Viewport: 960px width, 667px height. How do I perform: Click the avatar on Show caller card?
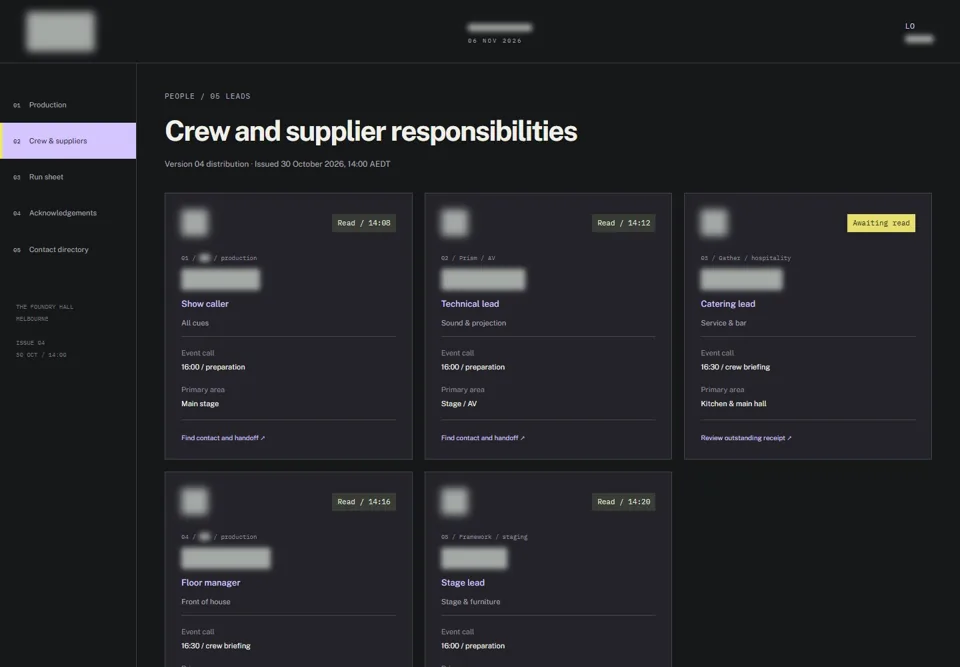click(x=195, y=222)
